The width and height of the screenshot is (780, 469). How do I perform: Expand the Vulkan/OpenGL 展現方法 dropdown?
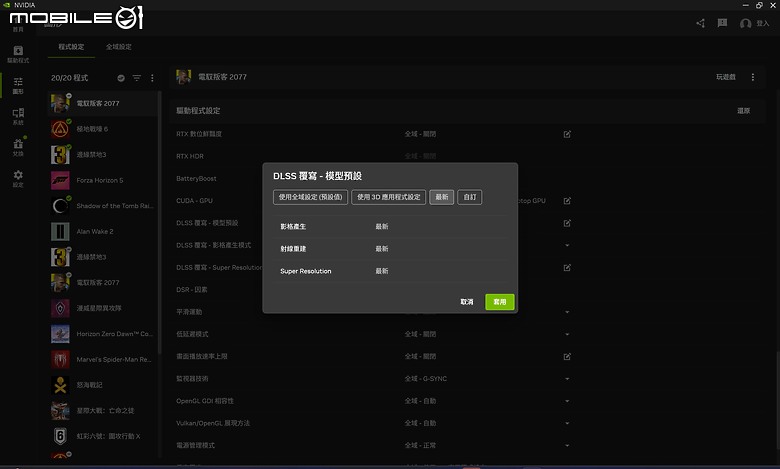pos(567,423)
